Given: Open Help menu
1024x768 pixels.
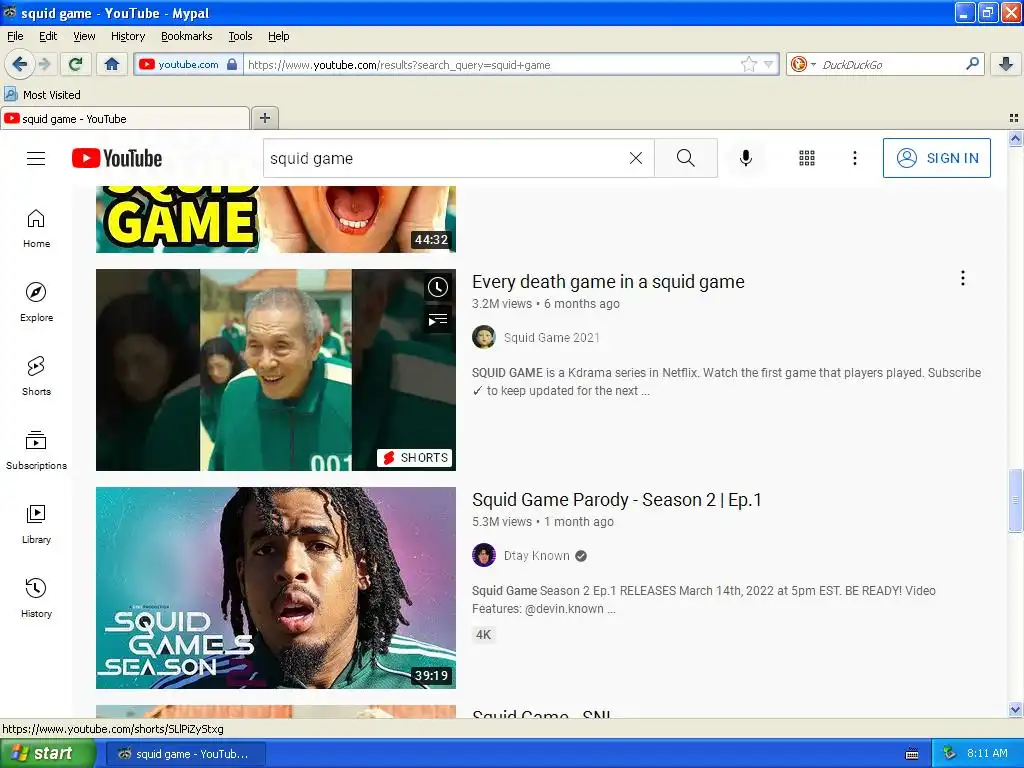Looking at the screenshot, I should 279,36.
